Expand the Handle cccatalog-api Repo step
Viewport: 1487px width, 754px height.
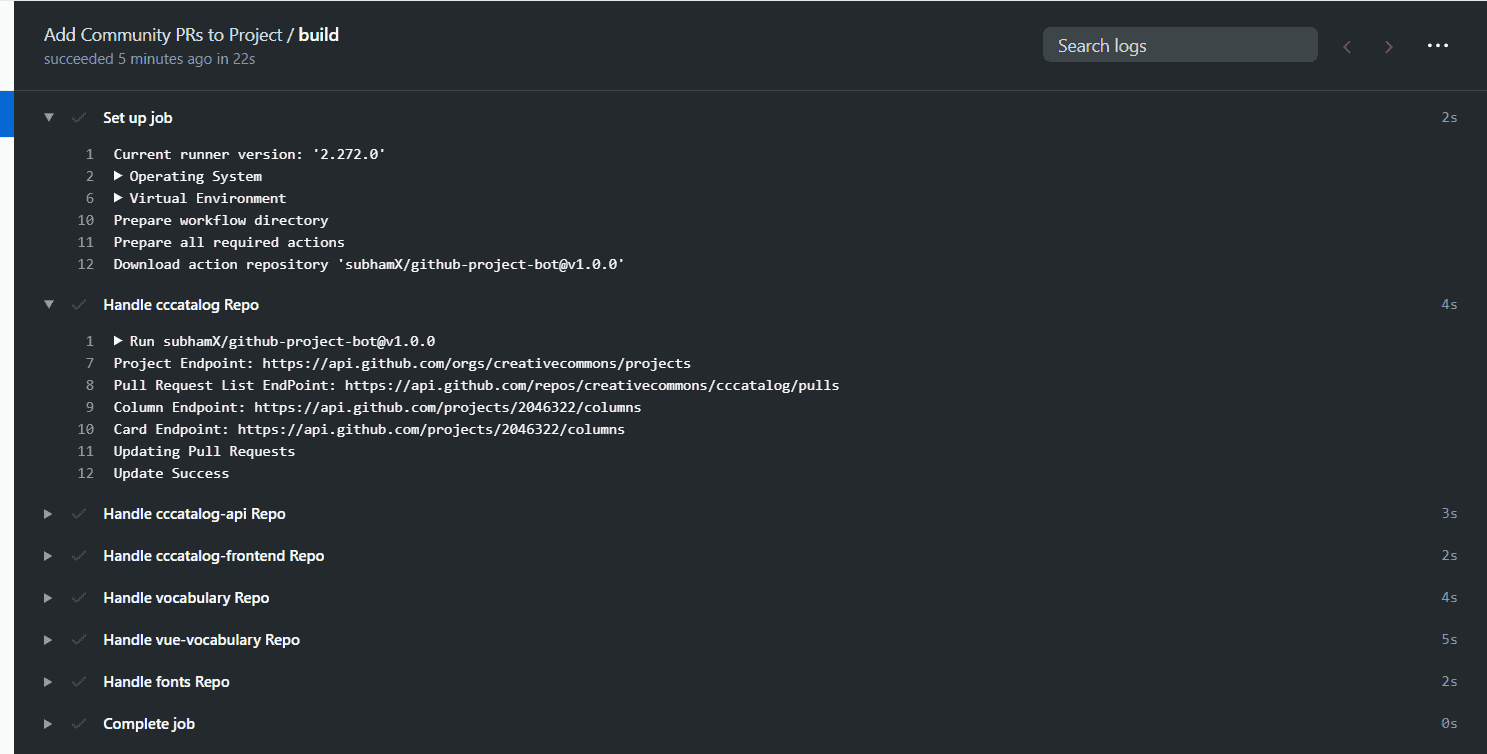tap(48, 514)
